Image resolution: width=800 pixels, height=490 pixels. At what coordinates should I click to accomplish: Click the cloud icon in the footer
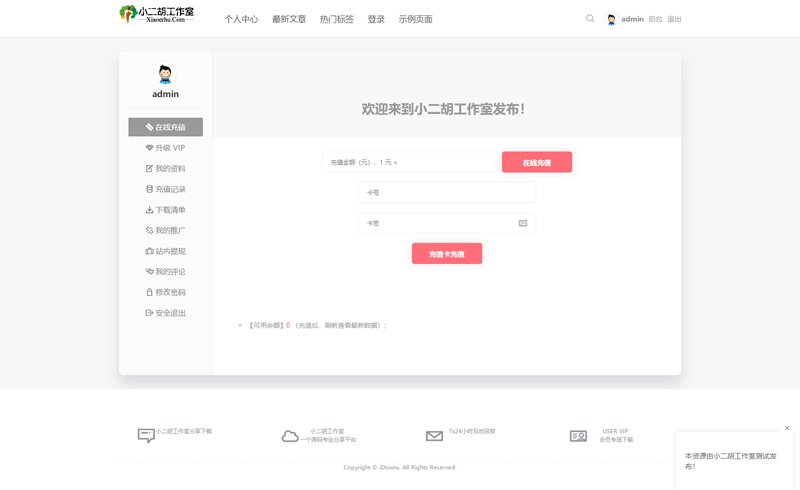290,436
